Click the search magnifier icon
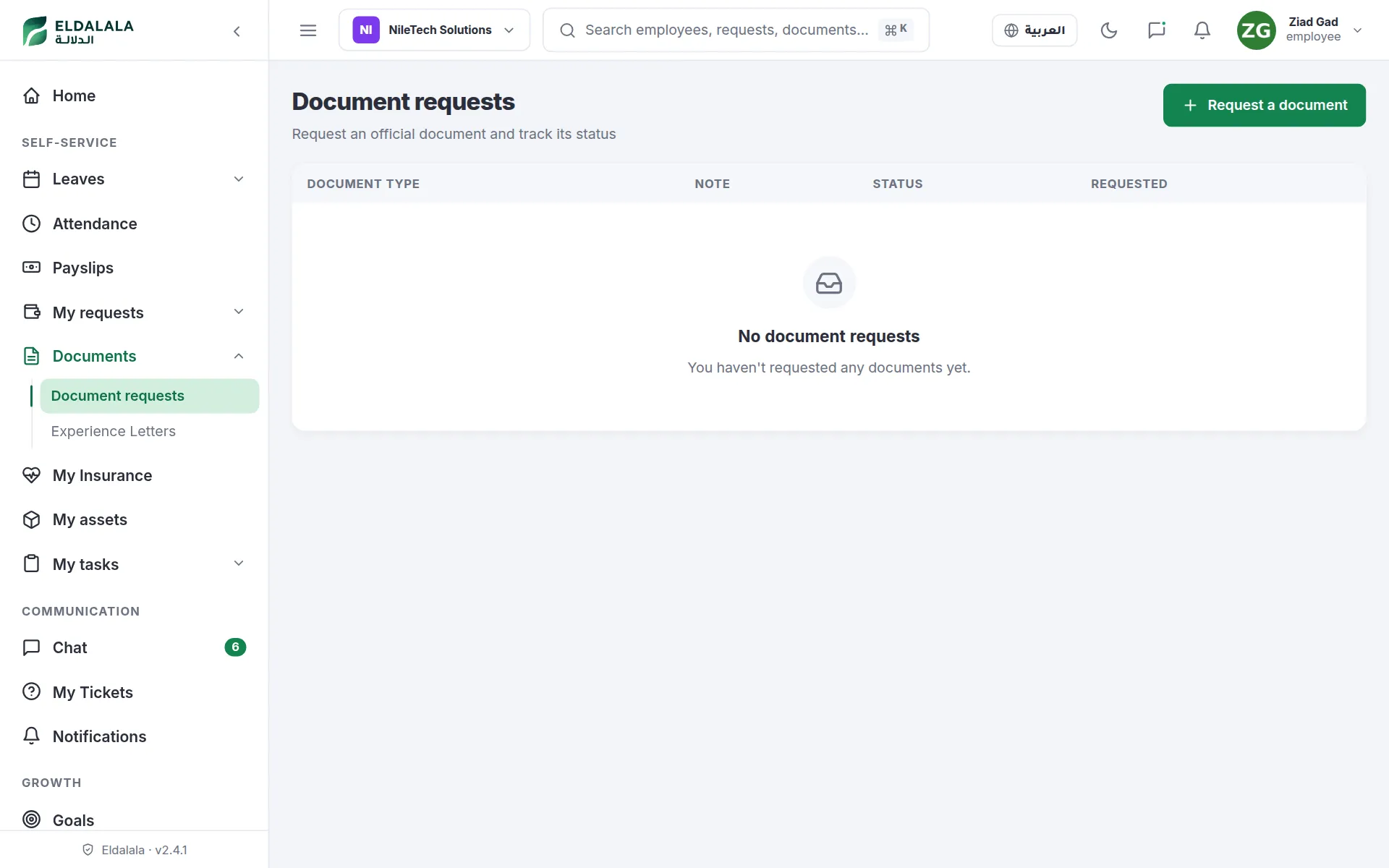Viewport: 1389px width, 868px height. (567, 30)
